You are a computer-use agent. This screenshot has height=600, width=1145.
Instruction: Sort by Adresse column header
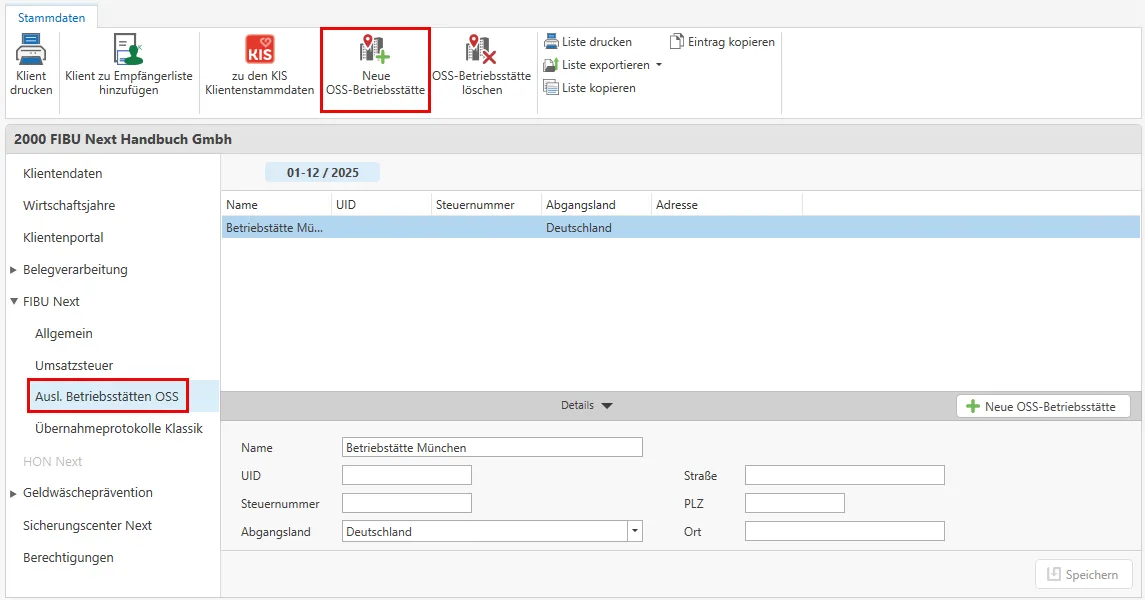pos(727,205)
